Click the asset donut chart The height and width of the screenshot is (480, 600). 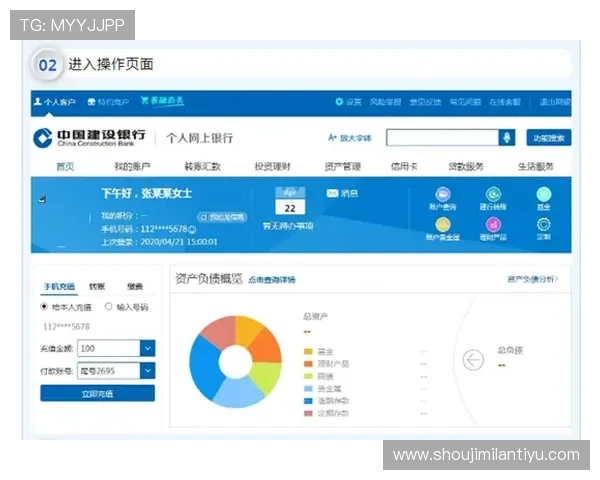click(x=235, y=362)
